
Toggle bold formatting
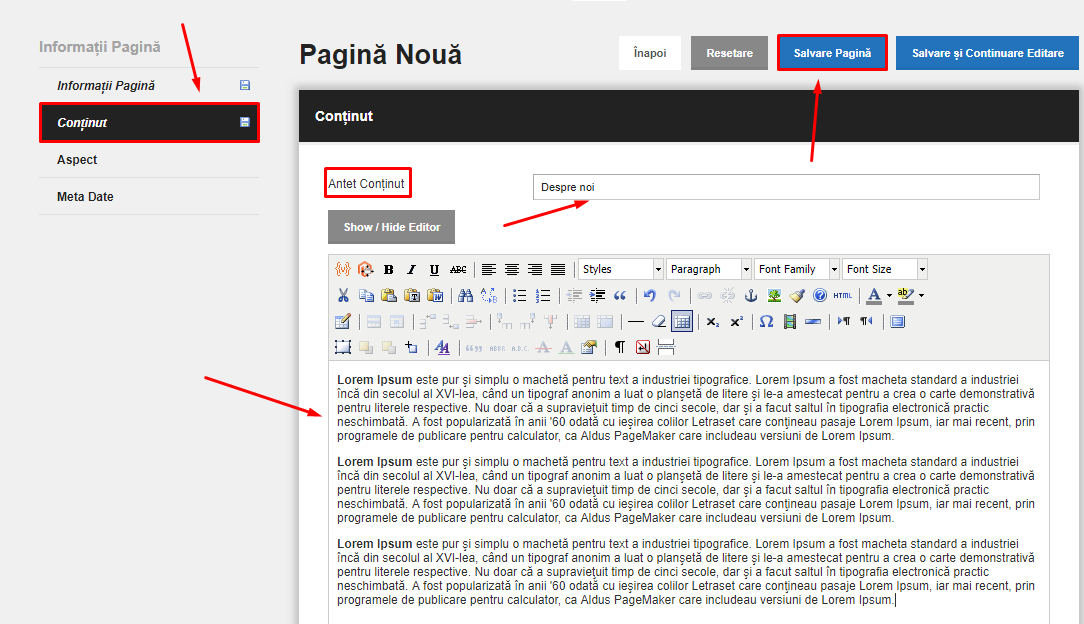(389, 270)
